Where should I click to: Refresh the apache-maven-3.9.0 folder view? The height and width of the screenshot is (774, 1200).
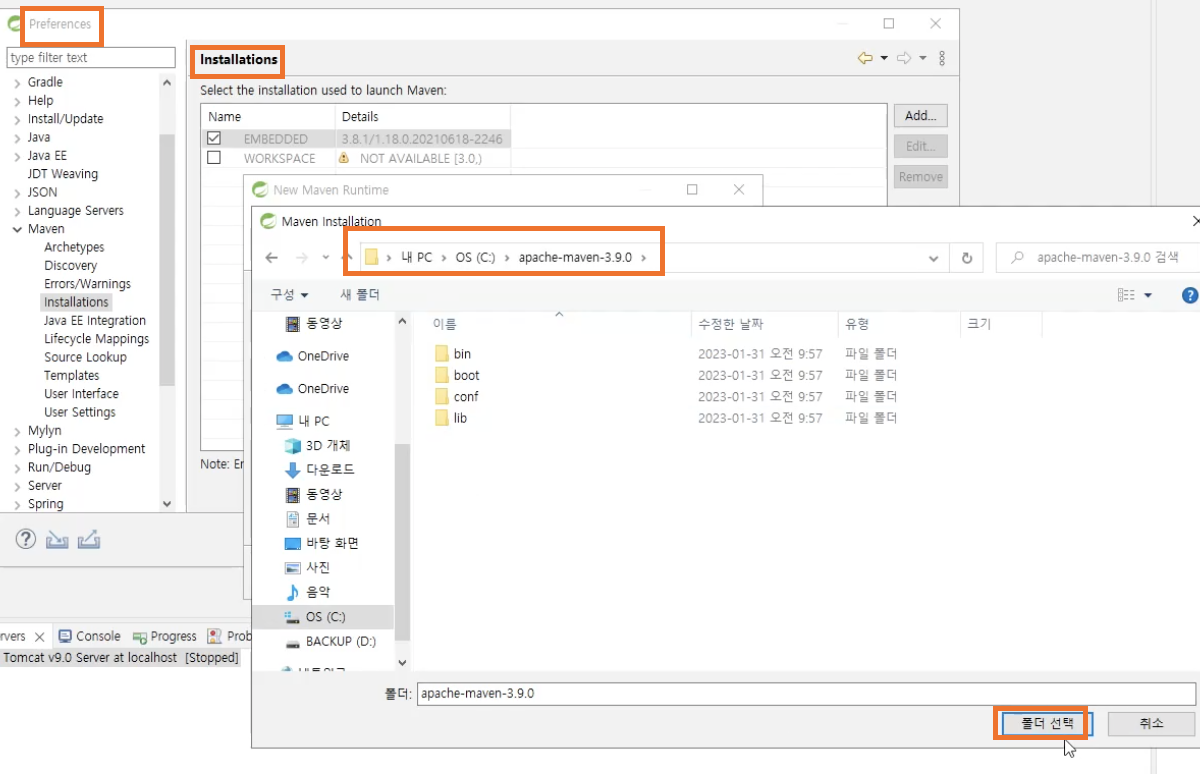(966, 258)
